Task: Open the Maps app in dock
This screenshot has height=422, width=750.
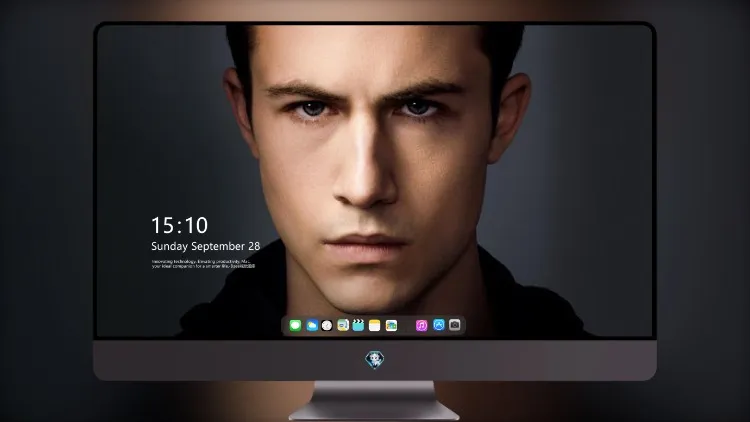Action: (343, 325)
